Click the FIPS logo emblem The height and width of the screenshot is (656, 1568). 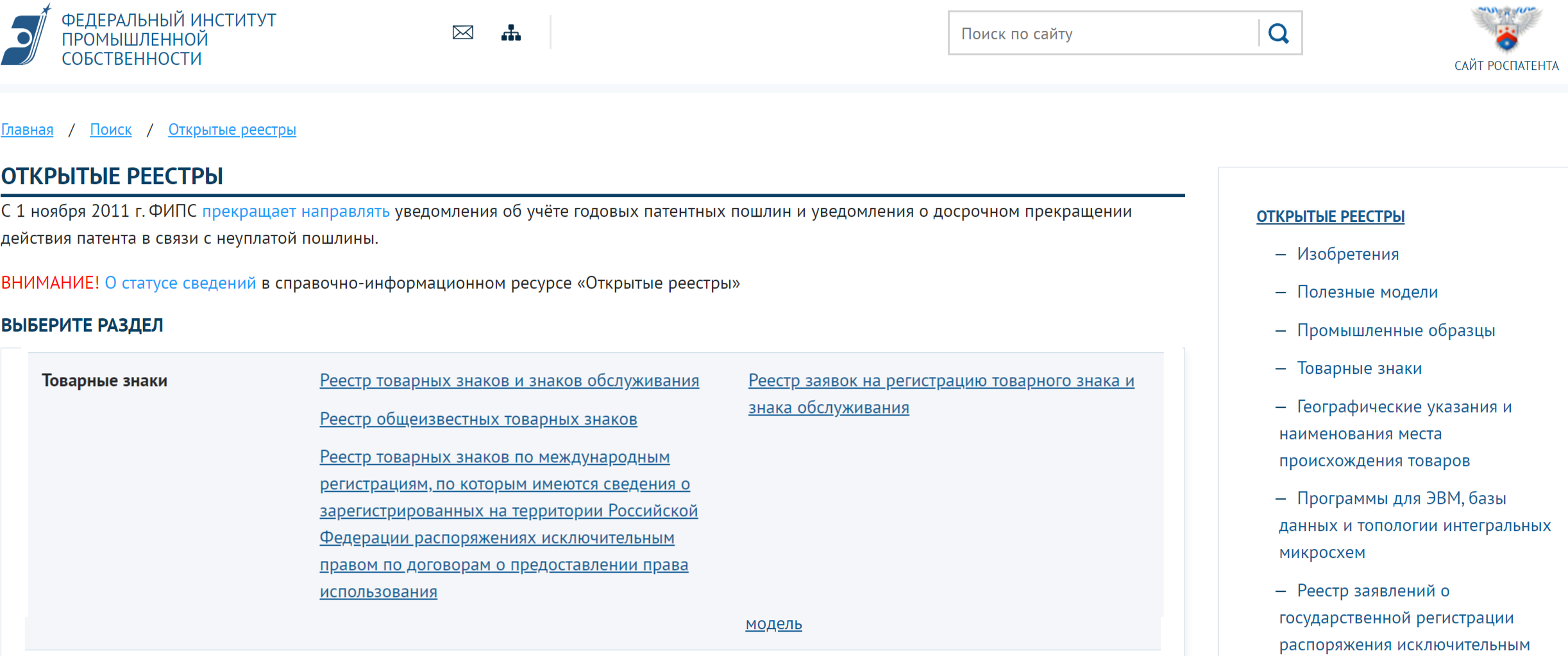26,34
